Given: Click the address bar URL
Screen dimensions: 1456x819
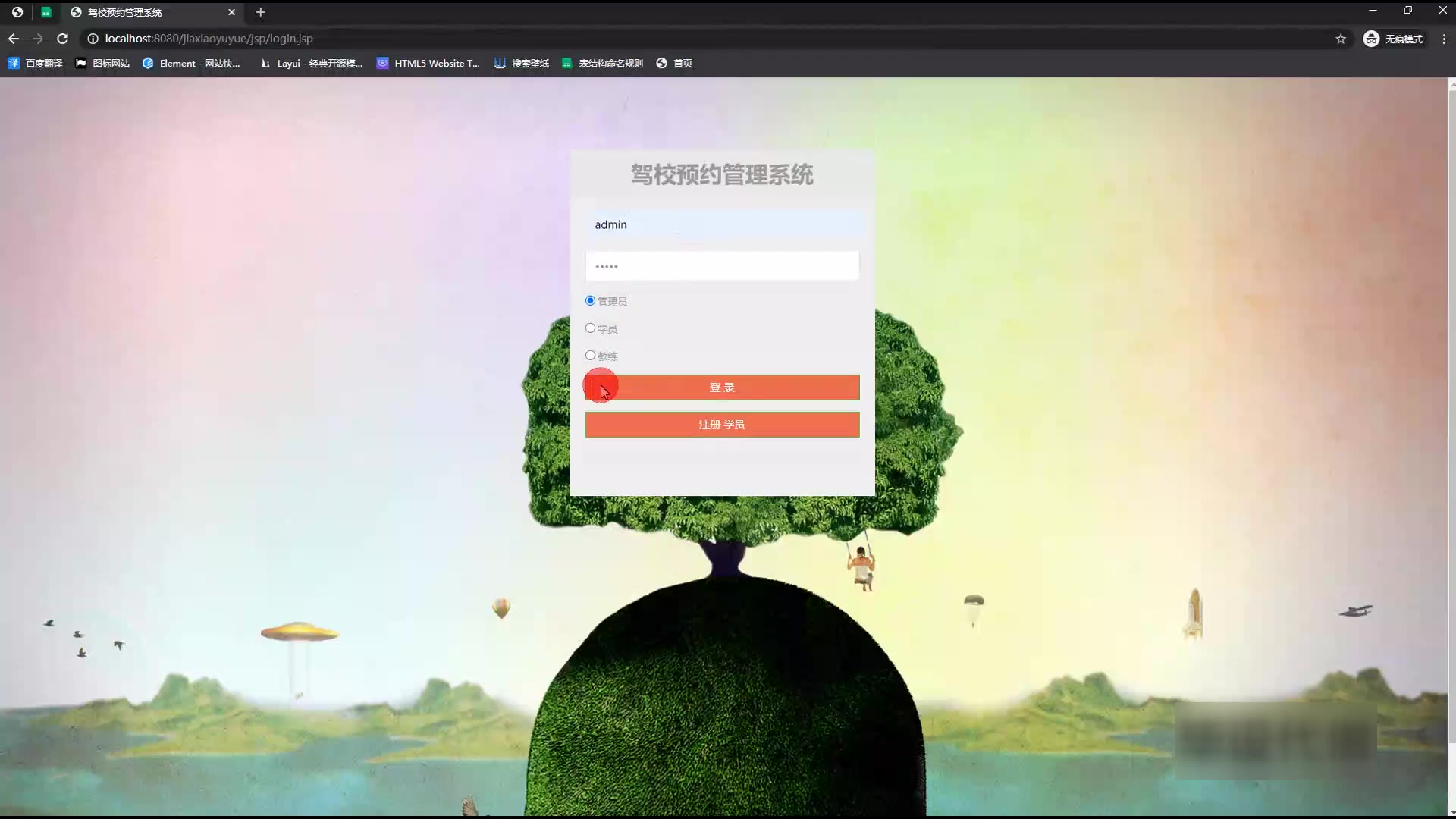Looking at the screenshot, I should pos(209,39).
